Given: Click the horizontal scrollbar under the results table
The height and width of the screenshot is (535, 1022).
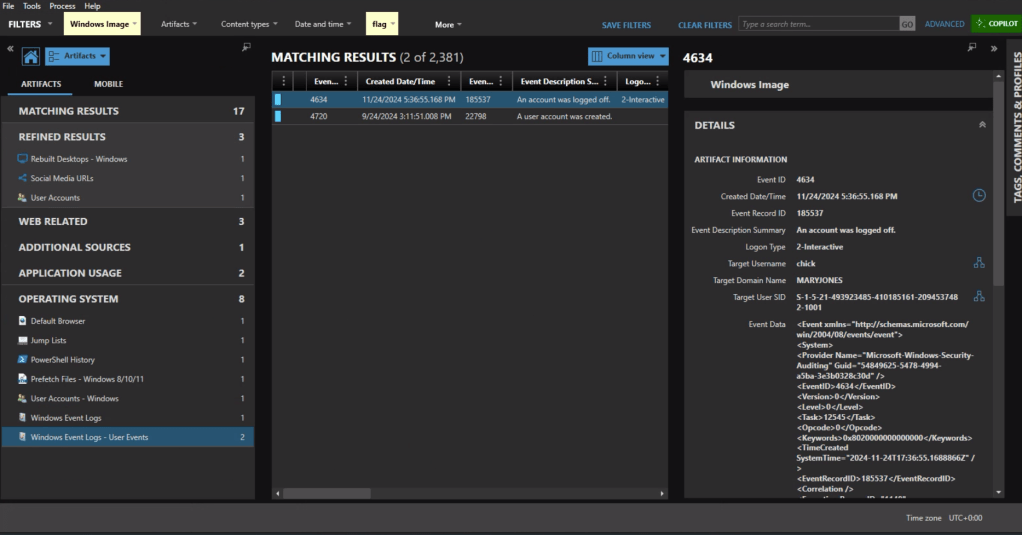Looking at the screenshot, I should tap(470, 493).
